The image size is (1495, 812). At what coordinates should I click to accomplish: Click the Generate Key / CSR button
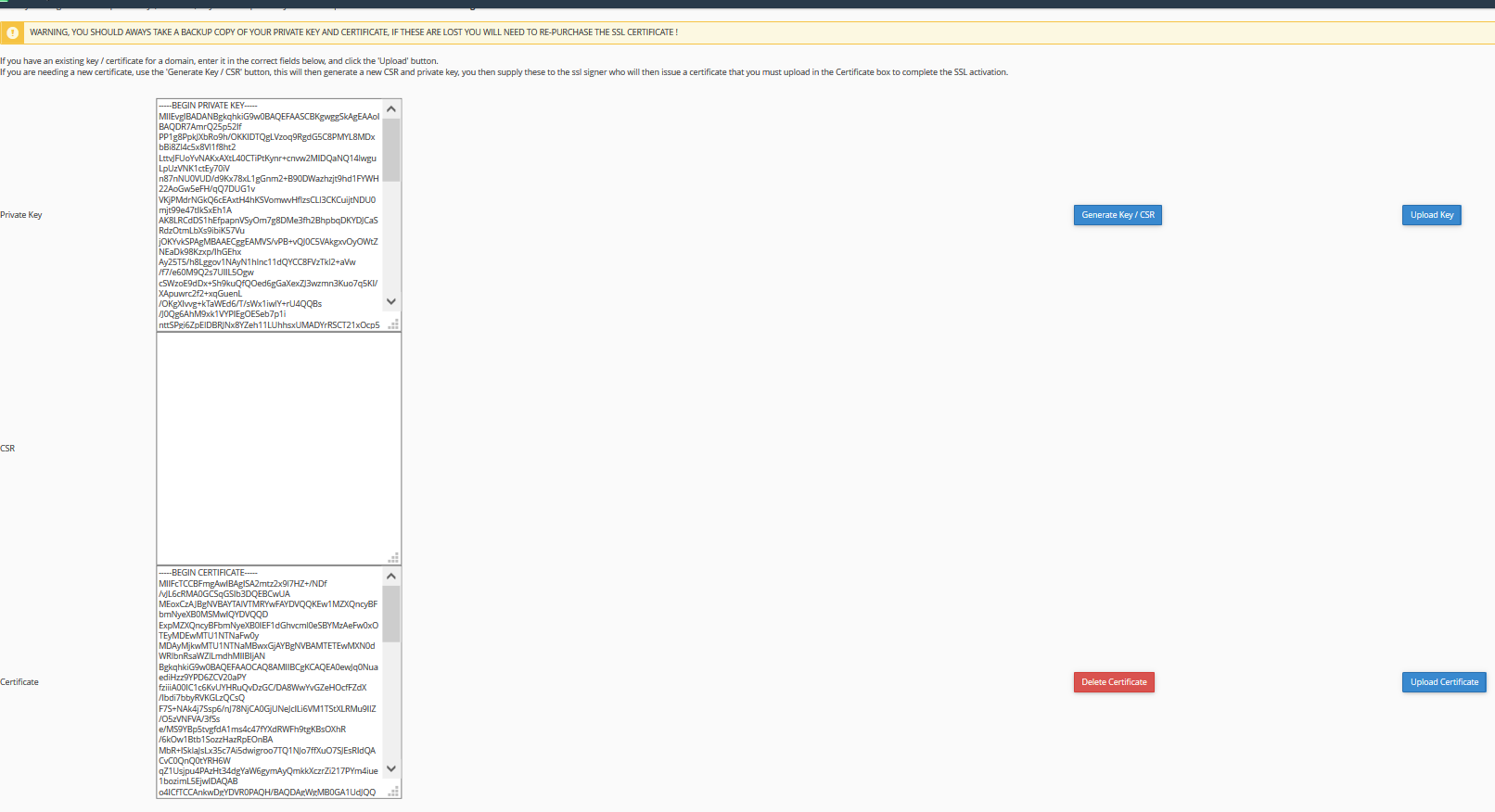1118,215
